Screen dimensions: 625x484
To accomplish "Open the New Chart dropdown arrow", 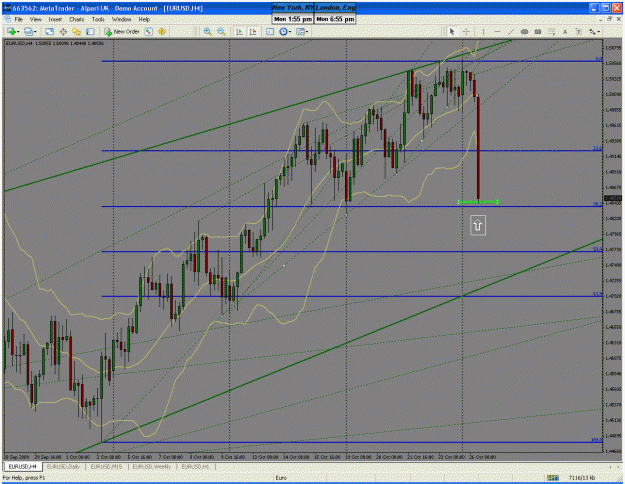I will coord(18,32).
